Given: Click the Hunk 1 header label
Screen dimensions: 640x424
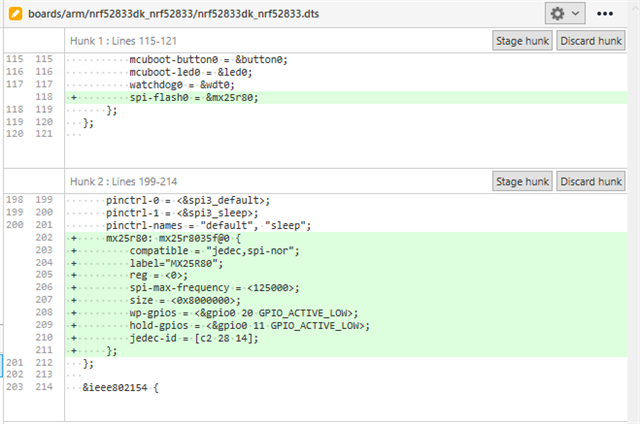Looking at the screenshot, I should tap(123, 41).
